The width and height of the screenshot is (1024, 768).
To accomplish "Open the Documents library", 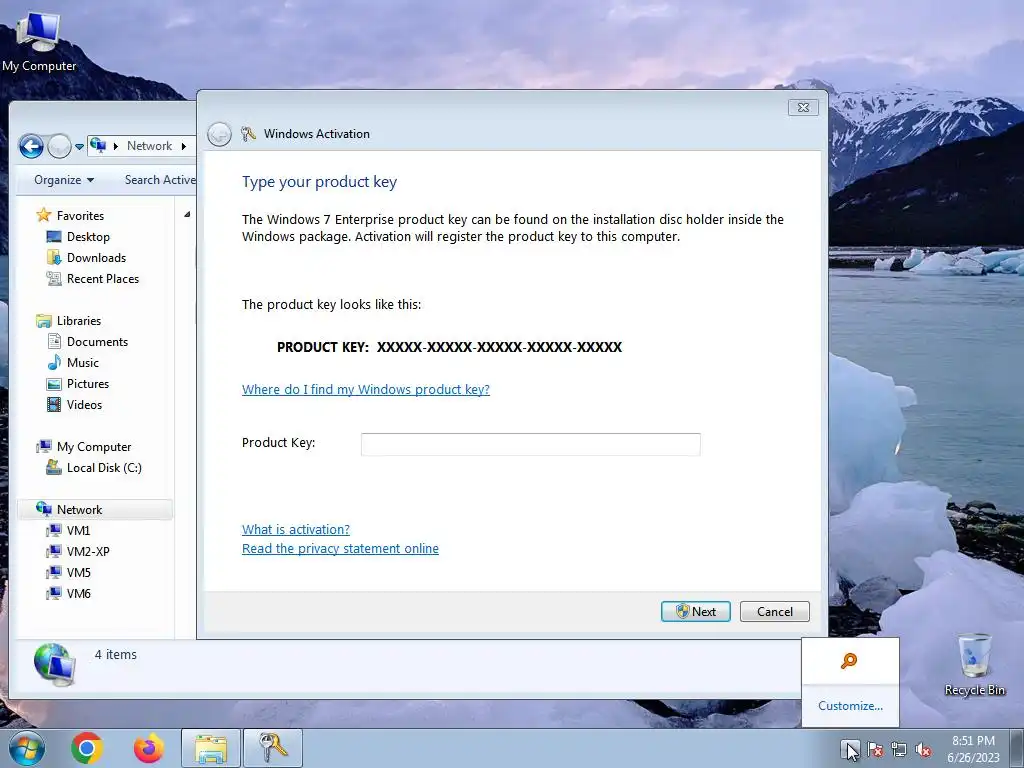I will pyautogui.click(x=97, y=342).
